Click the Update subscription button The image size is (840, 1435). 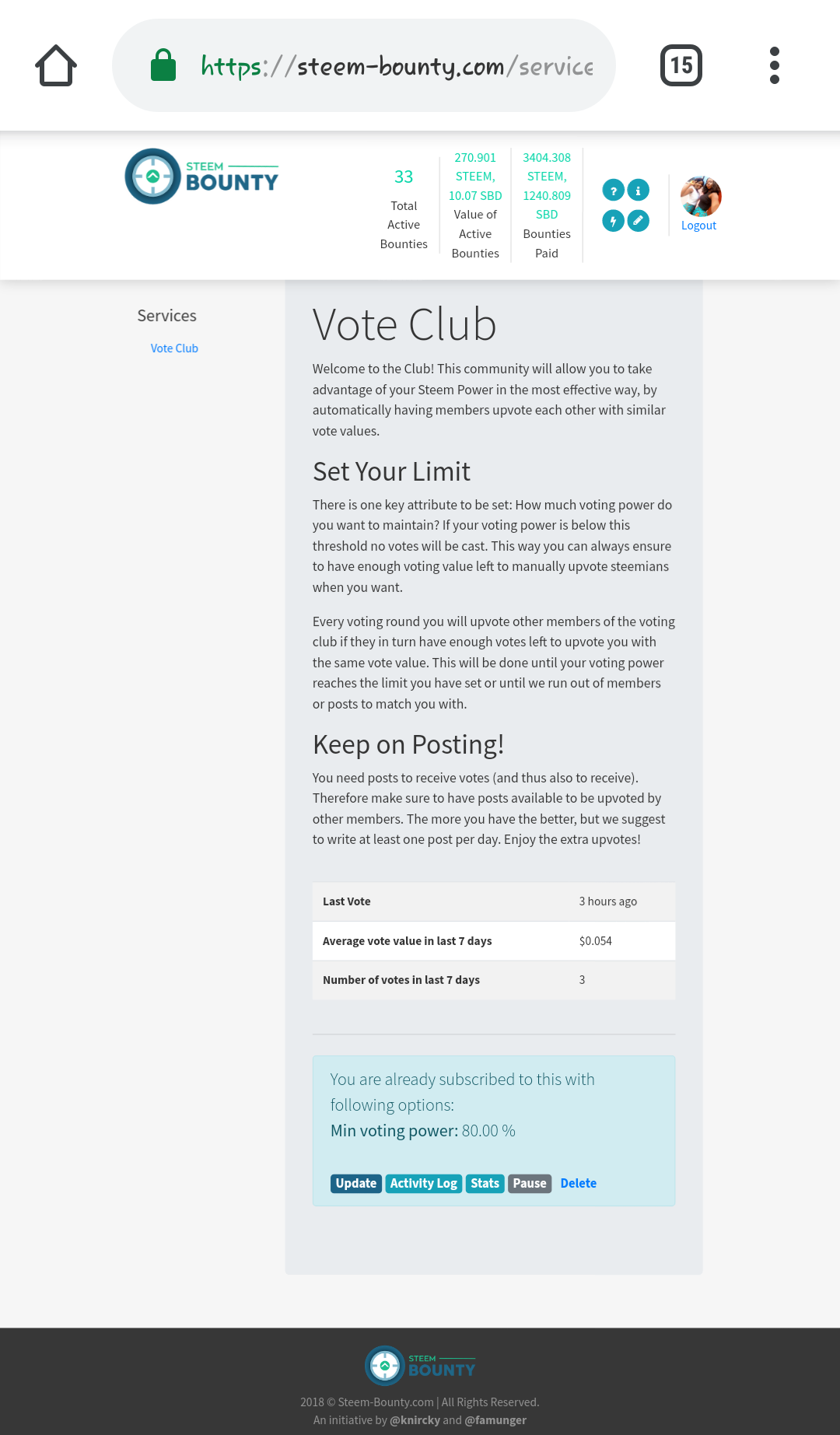coord(355,1183)
